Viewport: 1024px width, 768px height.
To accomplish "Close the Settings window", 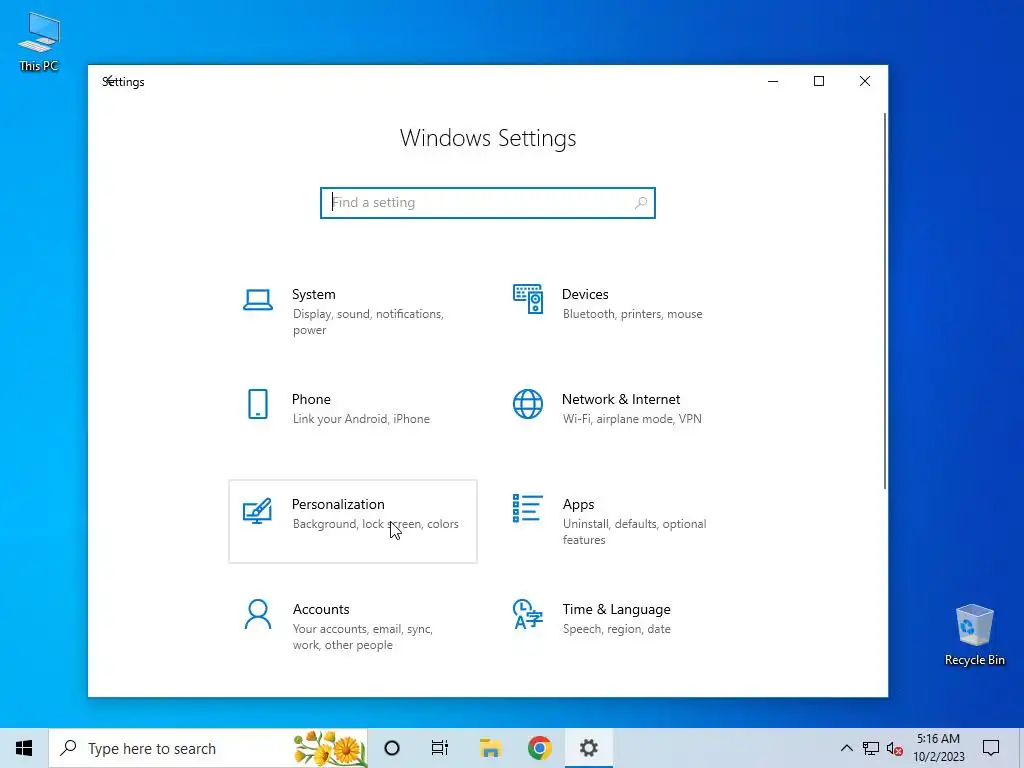I will point(865,81).
